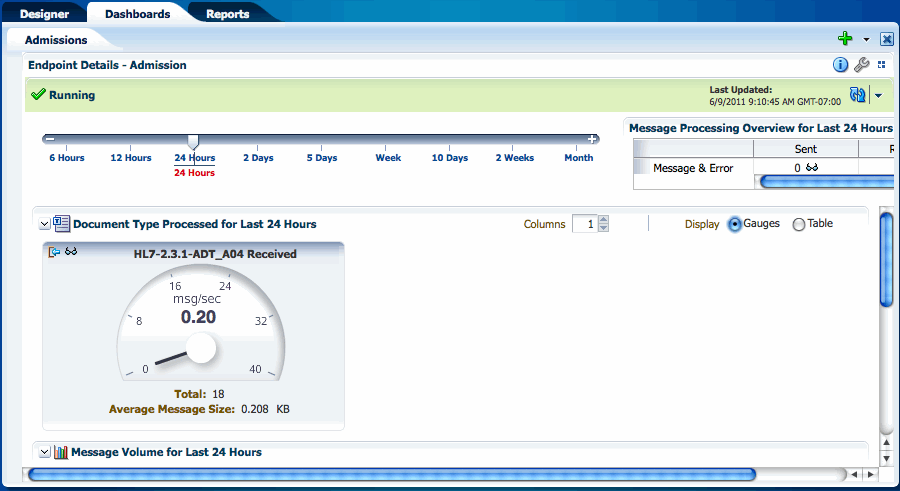Click the plus end of the time slider

(592, 139)
